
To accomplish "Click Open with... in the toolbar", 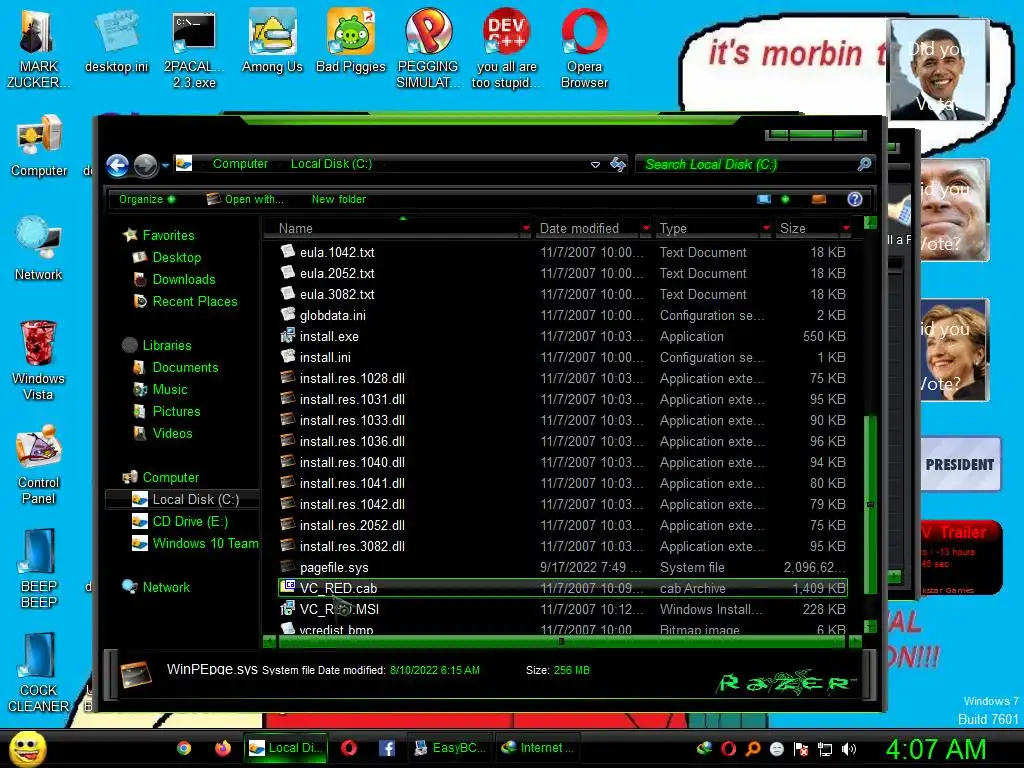I will [246, 199].
